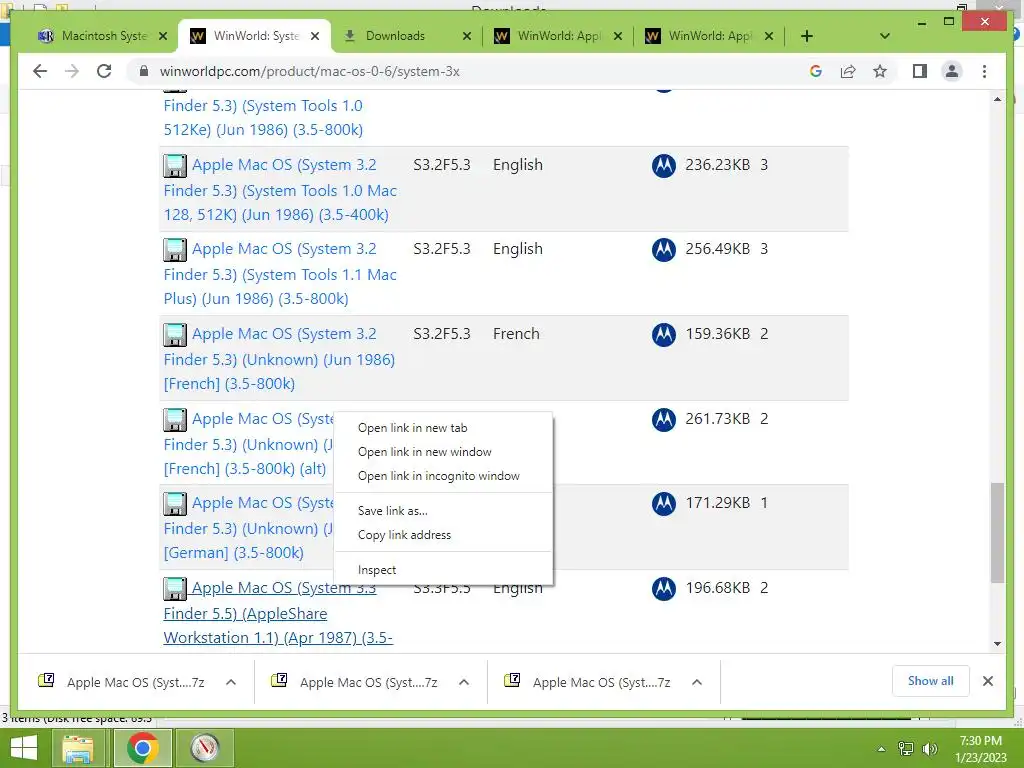Choose Open link in new window

443,452
